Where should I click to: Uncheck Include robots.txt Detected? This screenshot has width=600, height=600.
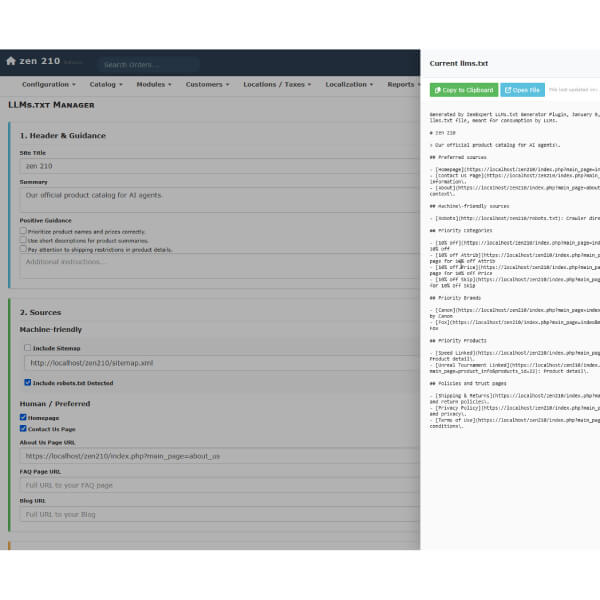click(28, 382)
